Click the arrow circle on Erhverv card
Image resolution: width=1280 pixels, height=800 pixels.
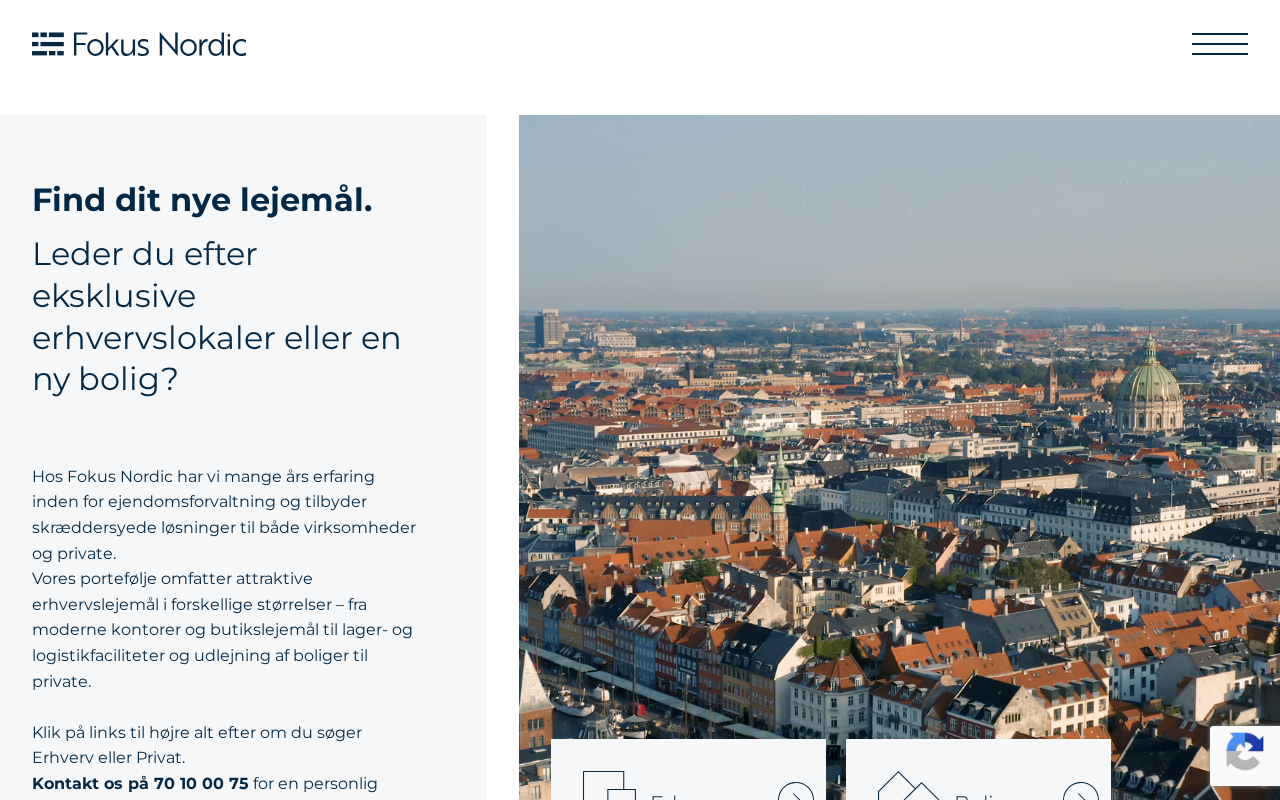click(x=796, y=791)
